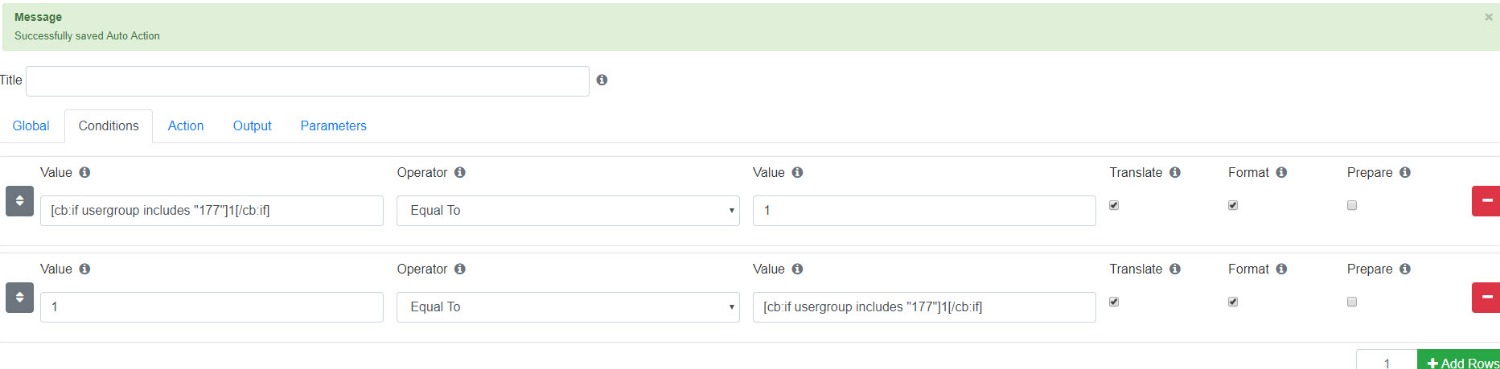This screenshot has width=1500, height=369.
Task: Click the info icon beside first-row Format label
Action: [1281, 172]
